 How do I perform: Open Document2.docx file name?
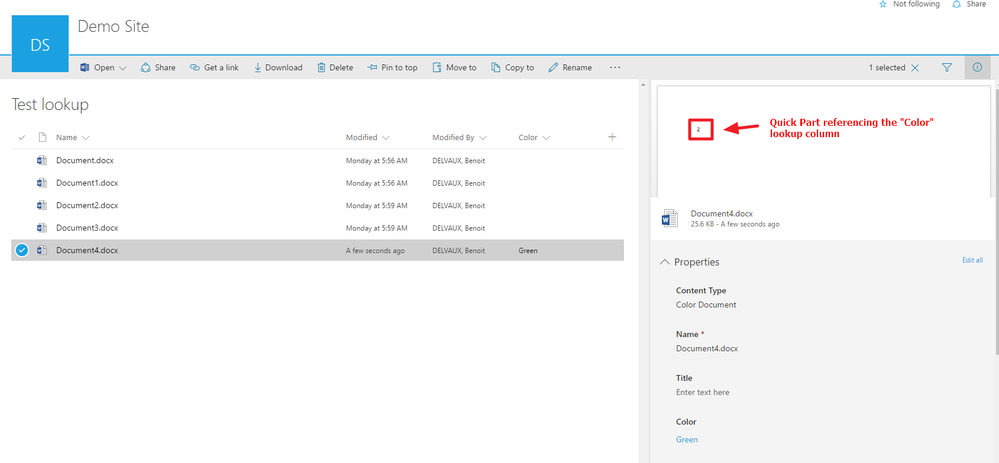point(87,205)
